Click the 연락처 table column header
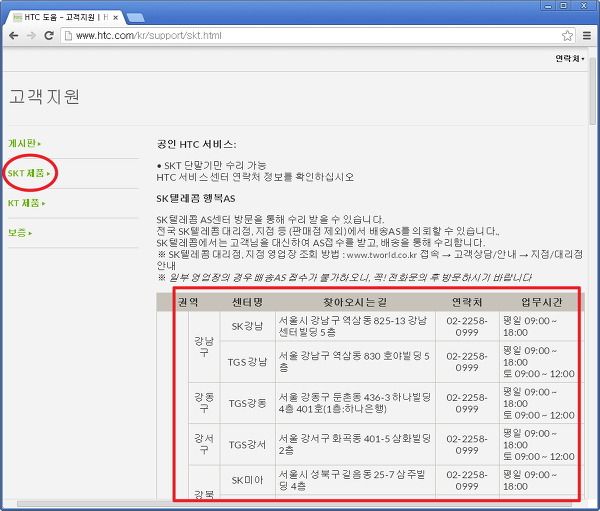This screenshot has width=600, height=511. click(x=467, y=302)
